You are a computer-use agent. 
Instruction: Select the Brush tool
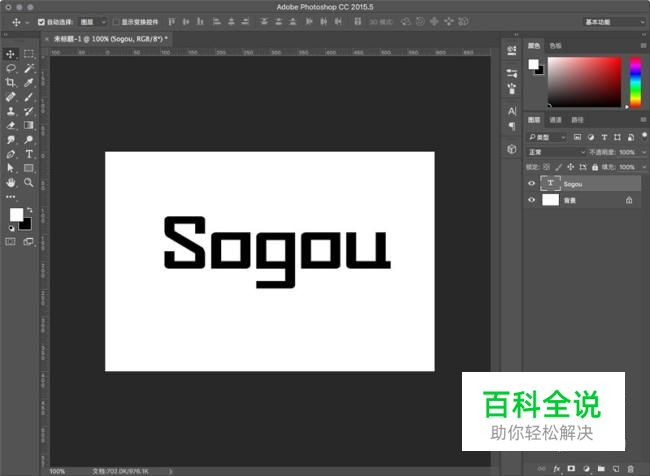(x=29, y=97)
